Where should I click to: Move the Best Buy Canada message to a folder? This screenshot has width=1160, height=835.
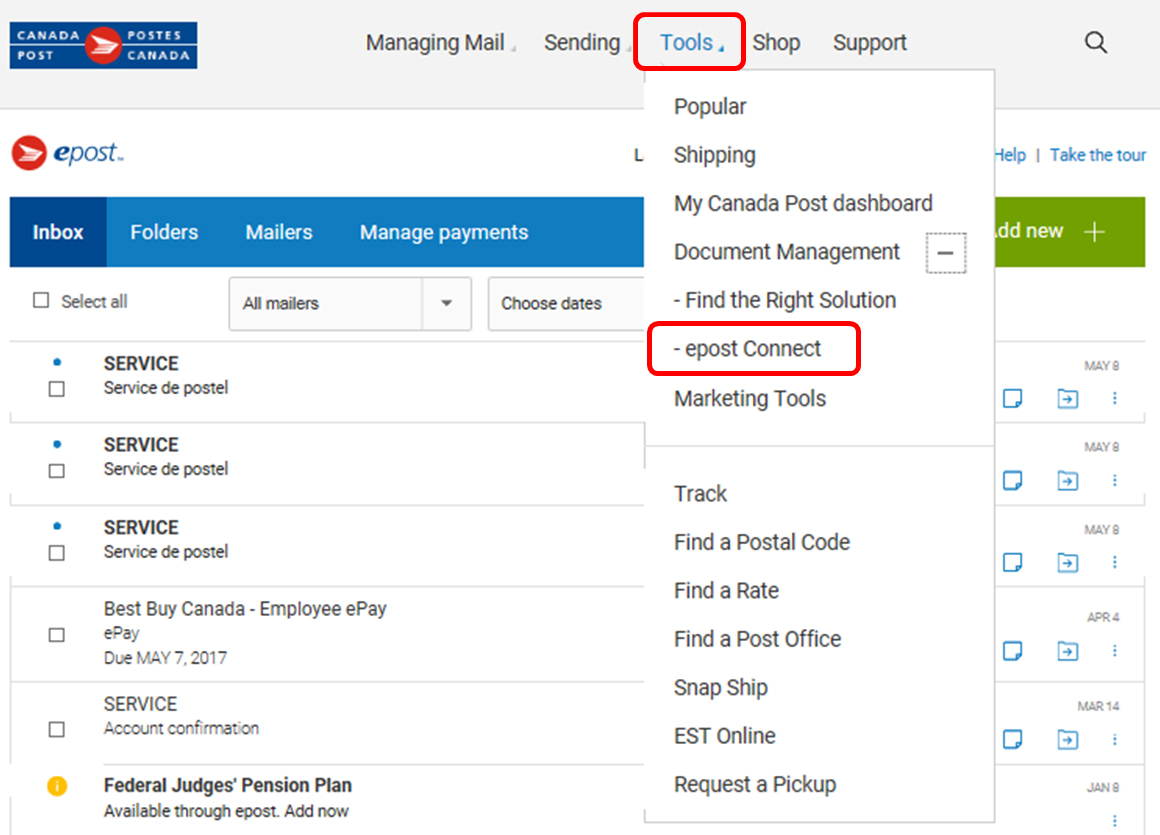(x=1067, y=650)
